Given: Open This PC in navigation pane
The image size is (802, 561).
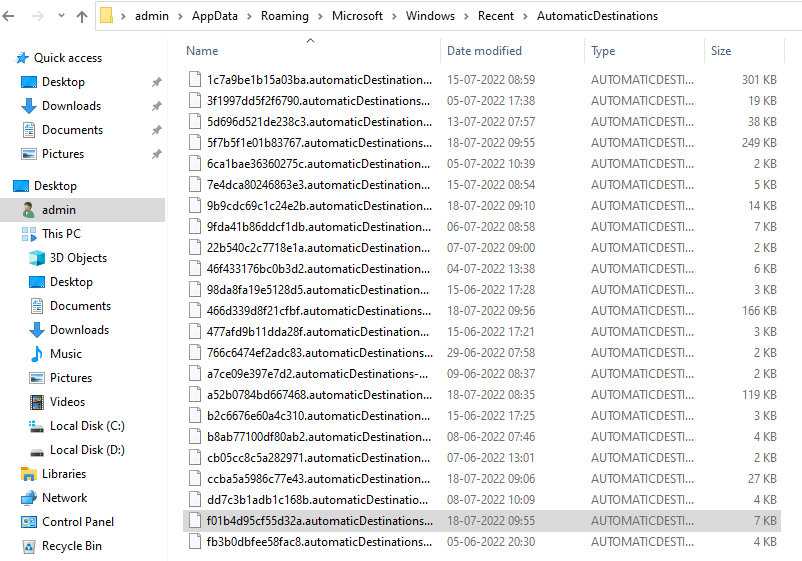Looking at the screenshot, I should click(61, 234).
